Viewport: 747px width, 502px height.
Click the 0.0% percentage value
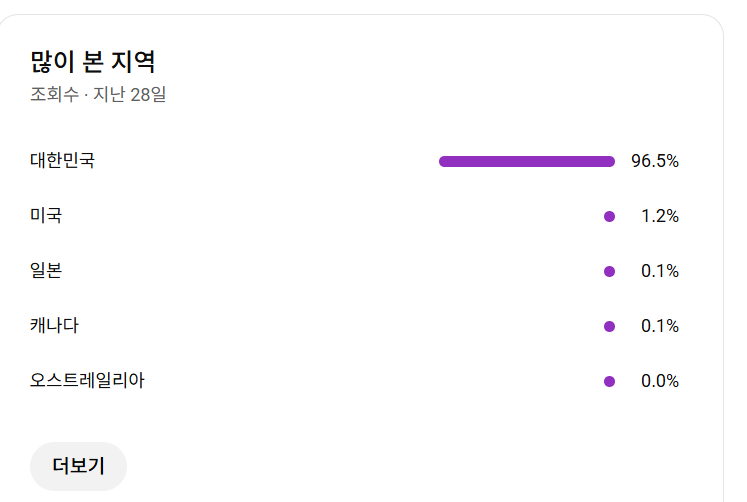pyautogui.click(x=660, y=381)
